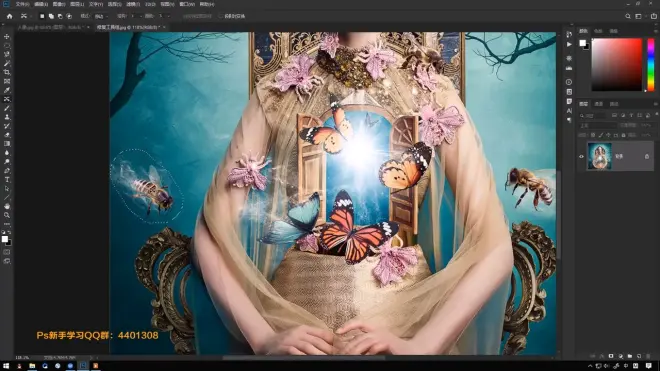660x371 pixels.
Task: Select the Brush tool
Action: click(7, 108)
